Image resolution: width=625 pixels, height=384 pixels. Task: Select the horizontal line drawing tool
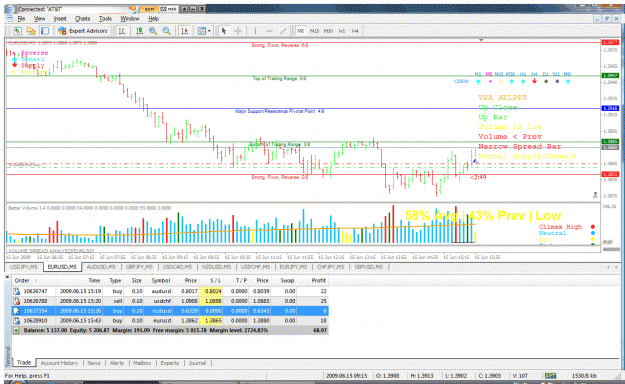[x=269, y=31]
